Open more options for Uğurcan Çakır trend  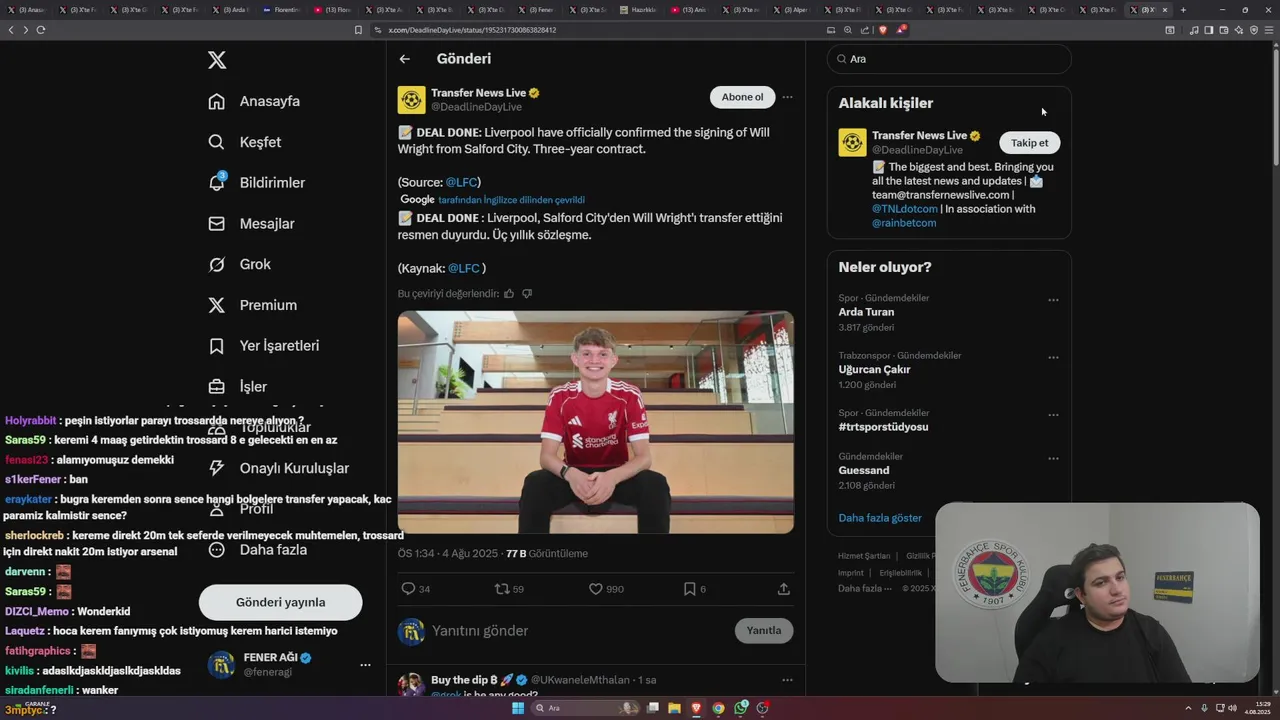(x=1053, y=357)
